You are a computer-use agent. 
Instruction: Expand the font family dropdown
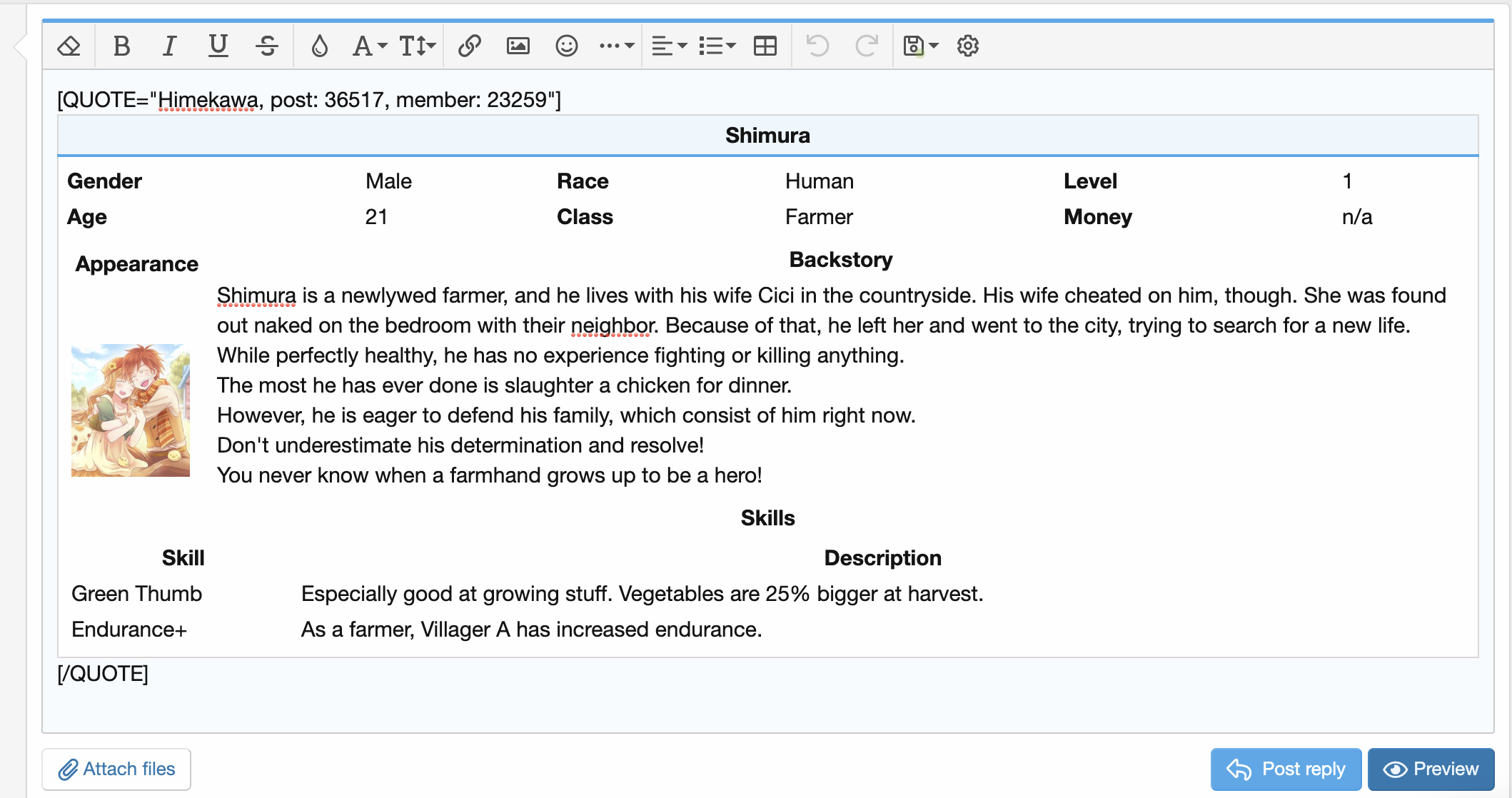(369, 46)
